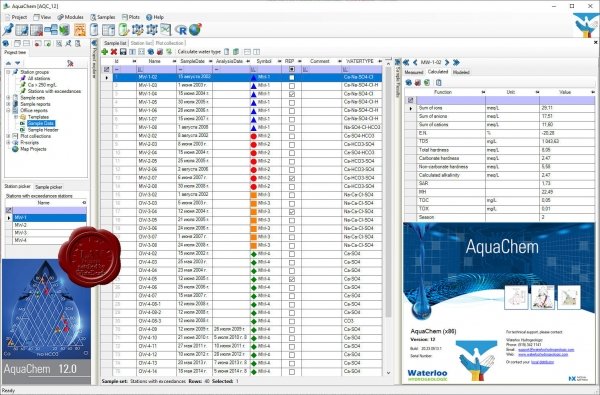Click the R scripts icon in toolbar
The height and width of the screenshot is (395, 600).
pos(181,30)
